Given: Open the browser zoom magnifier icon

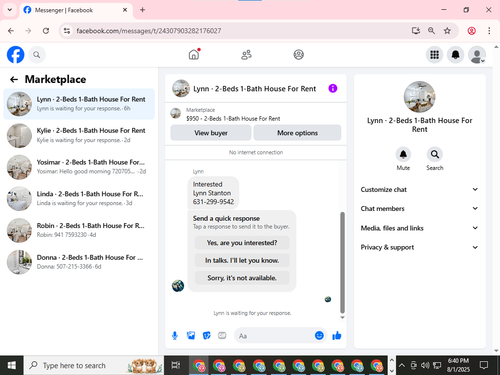Looking at the screenshot, I should click(431, 31).
